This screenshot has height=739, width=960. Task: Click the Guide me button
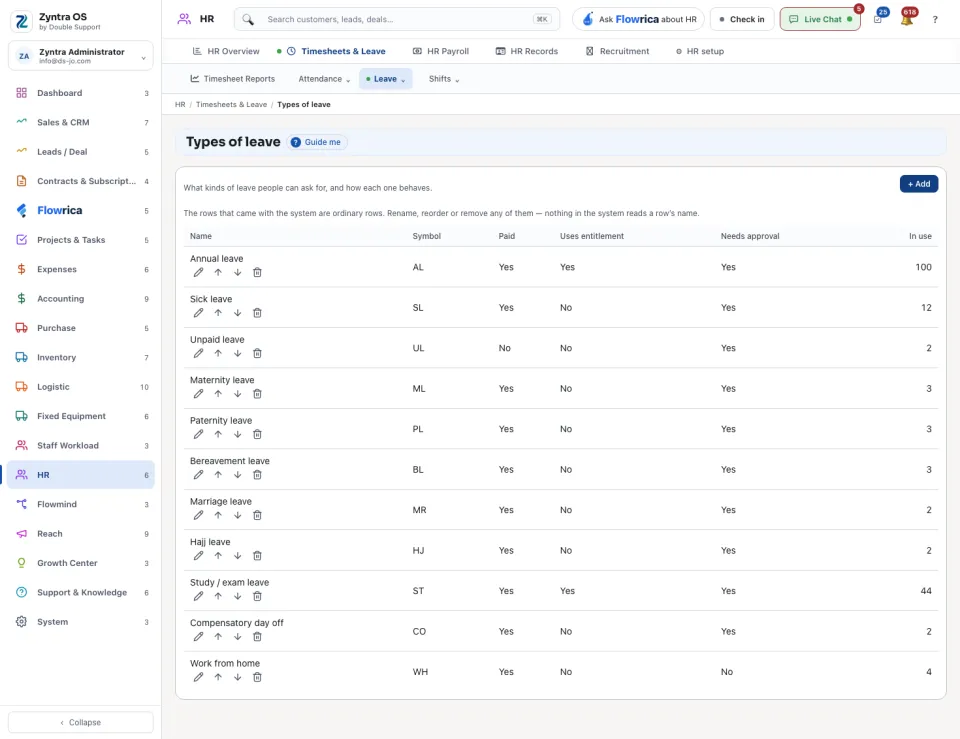tap(316, 142)
